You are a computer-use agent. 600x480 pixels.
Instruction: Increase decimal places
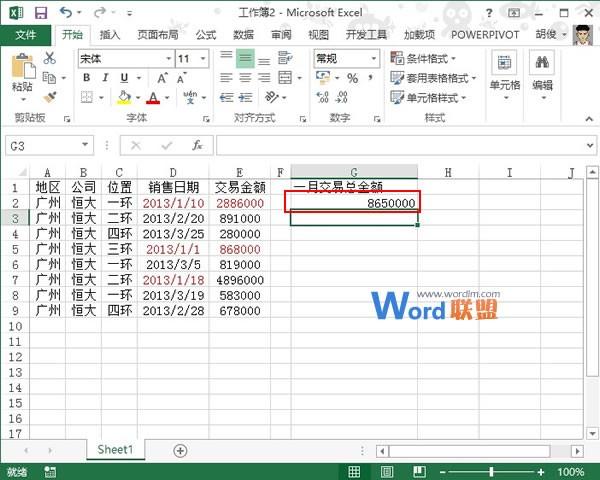coord(323,97)
